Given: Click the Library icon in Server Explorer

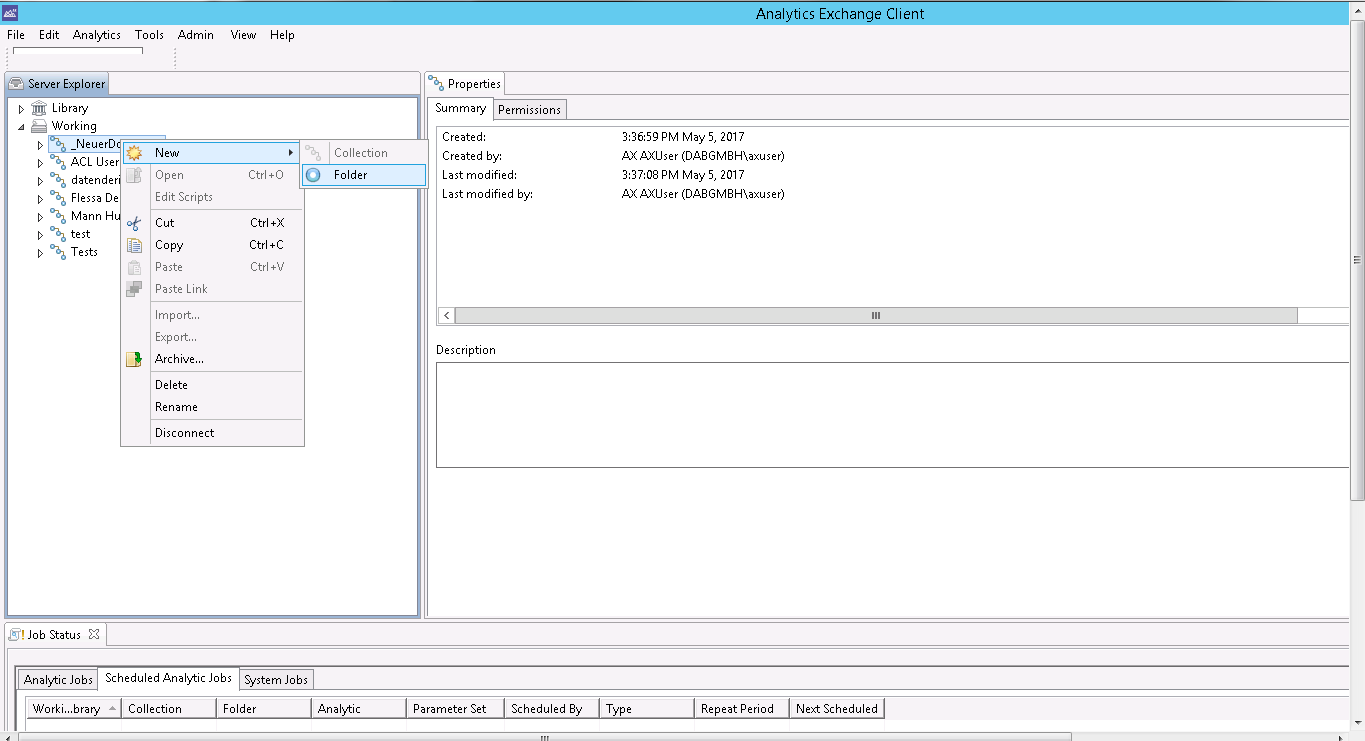Looking at the screenshot, I should pos(39,108).
